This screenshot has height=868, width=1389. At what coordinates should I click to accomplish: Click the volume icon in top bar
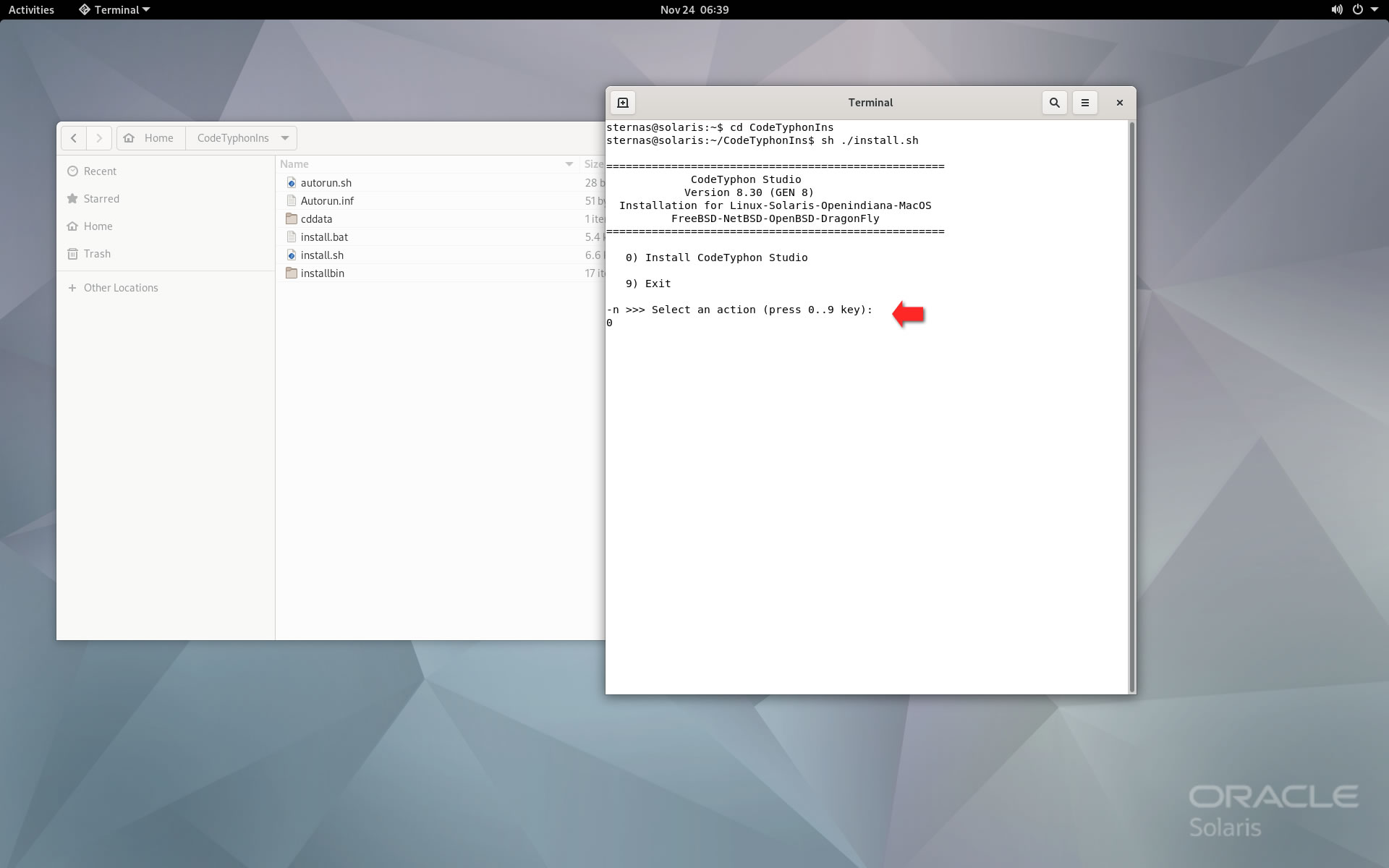[x=1337, y=9]
